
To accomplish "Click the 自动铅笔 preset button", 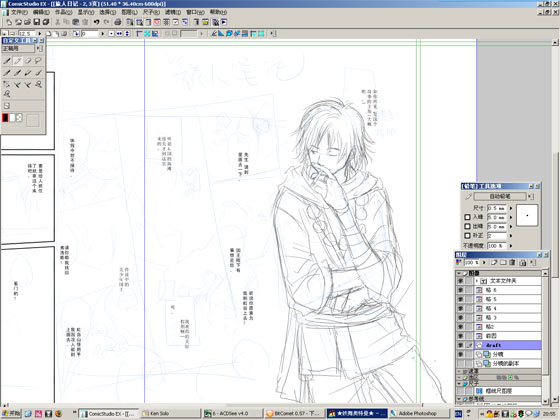I will (x=500, y=196).
